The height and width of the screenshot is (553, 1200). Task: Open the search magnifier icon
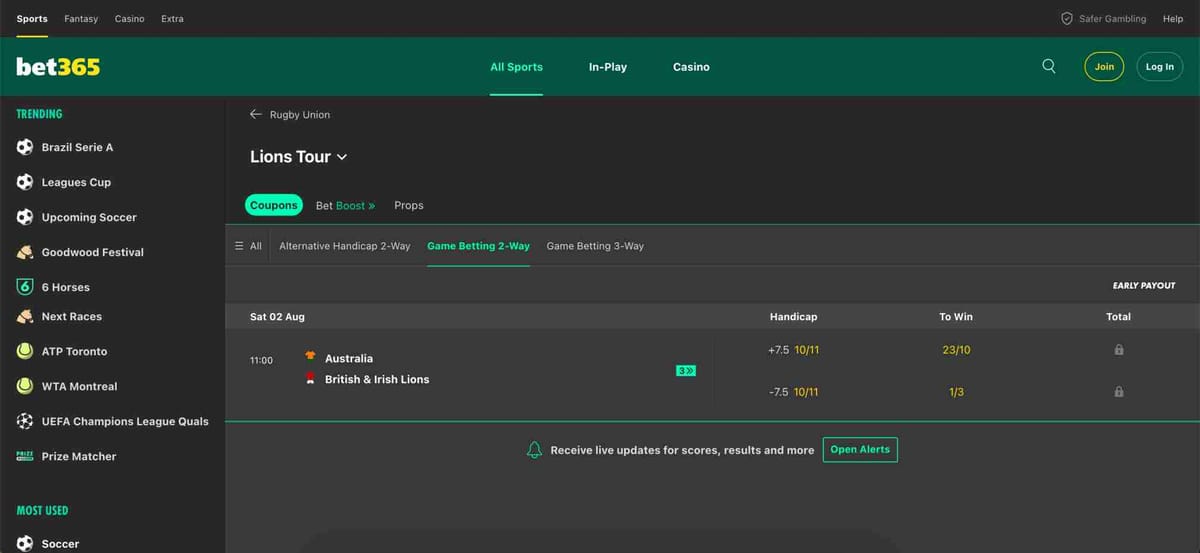click(x=1048, y=66)
